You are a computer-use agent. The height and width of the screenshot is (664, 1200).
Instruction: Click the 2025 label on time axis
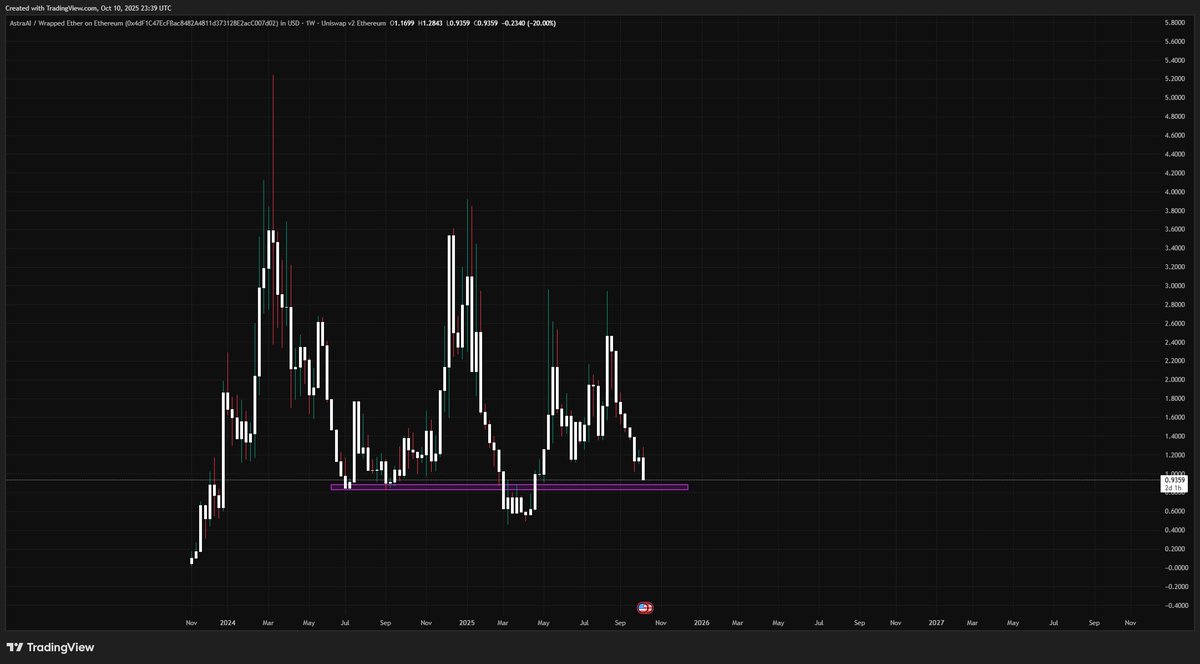point(467,623)
